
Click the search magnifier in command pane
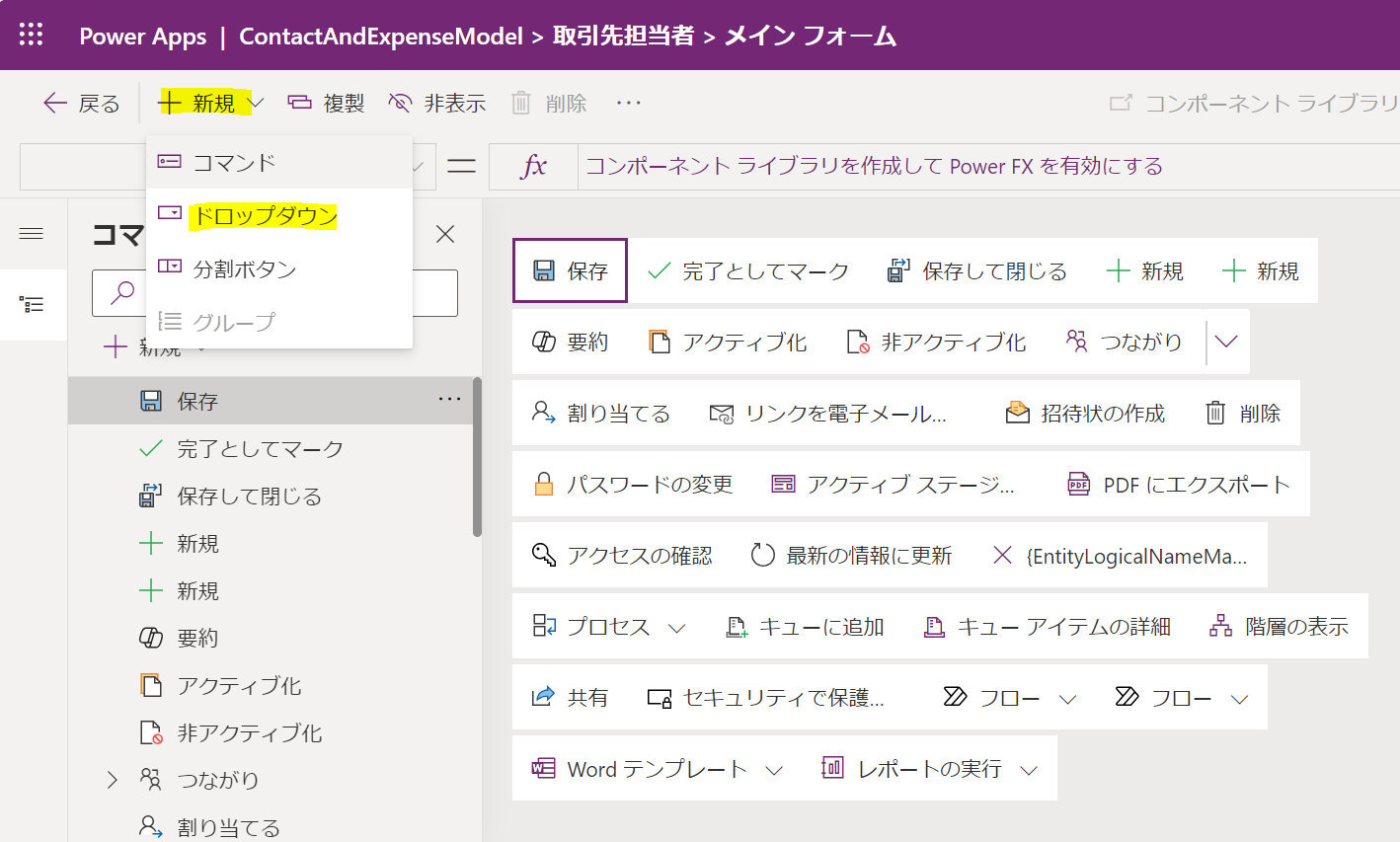click(122, 293)
